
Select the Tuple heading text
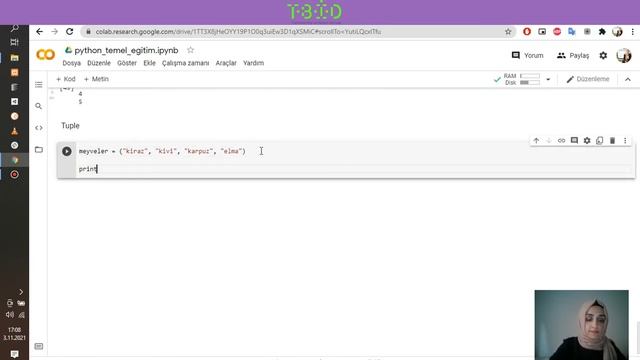70,125
